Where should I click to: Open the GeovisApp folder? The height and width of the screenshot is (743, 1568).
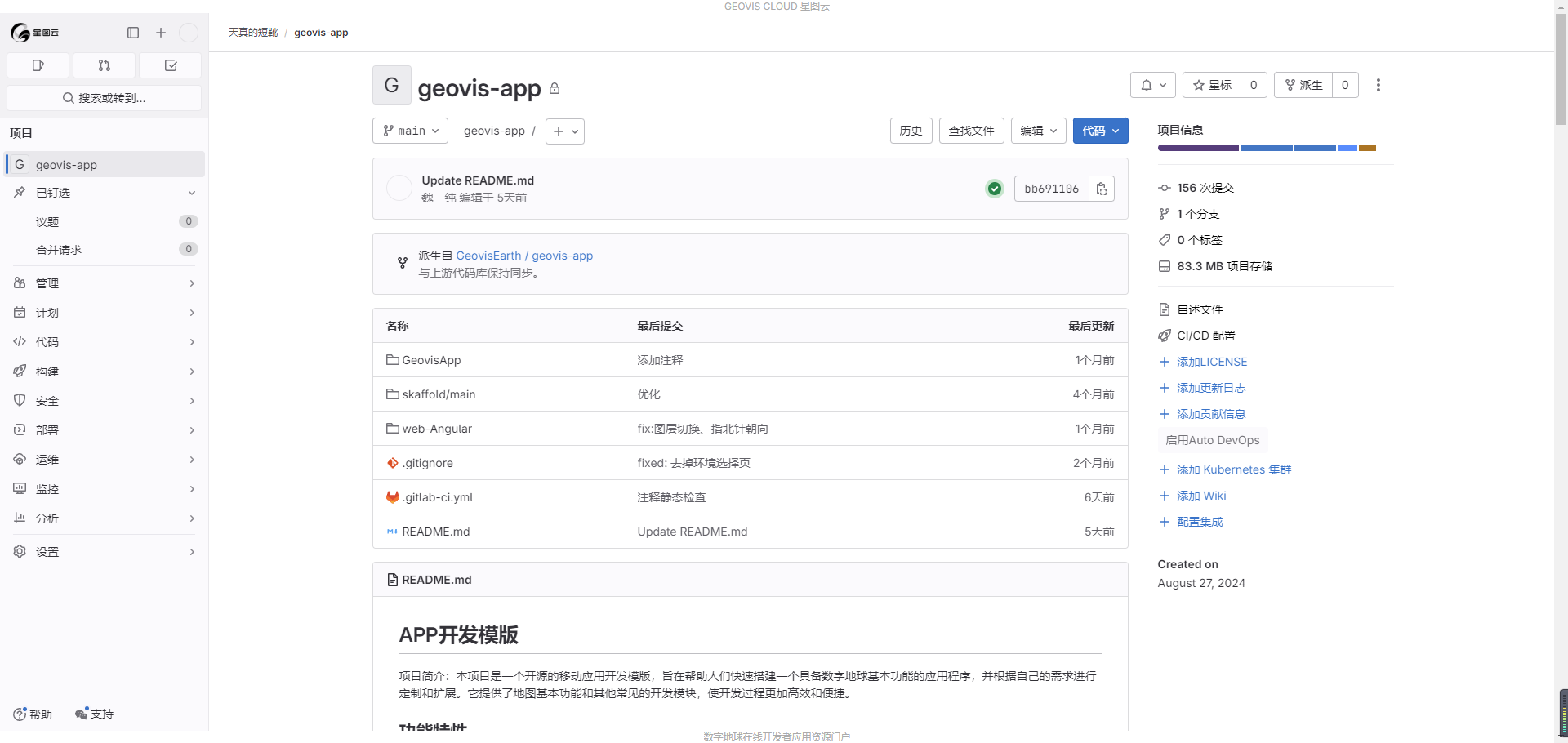431,360
